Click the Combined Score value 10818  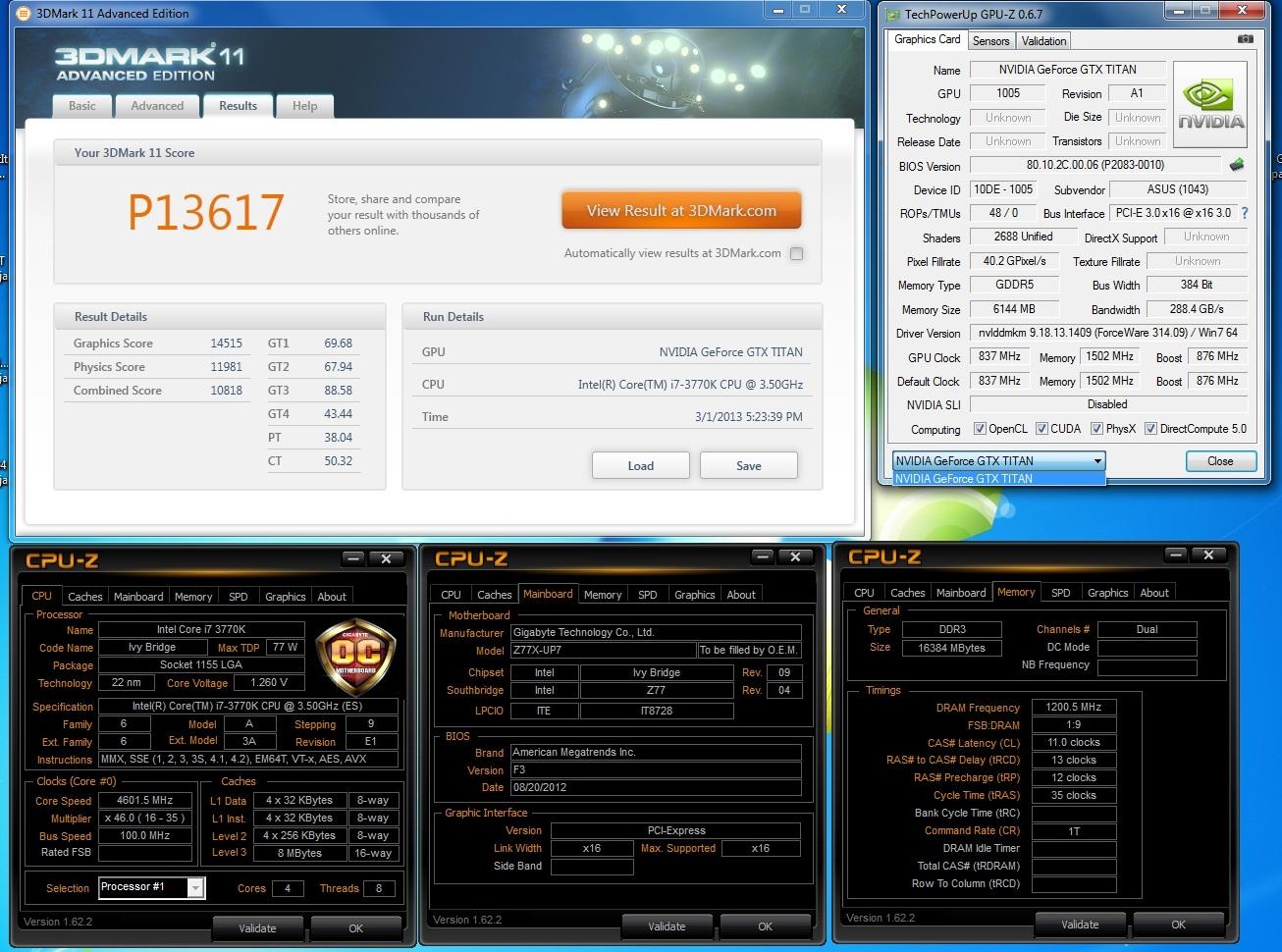226,391
